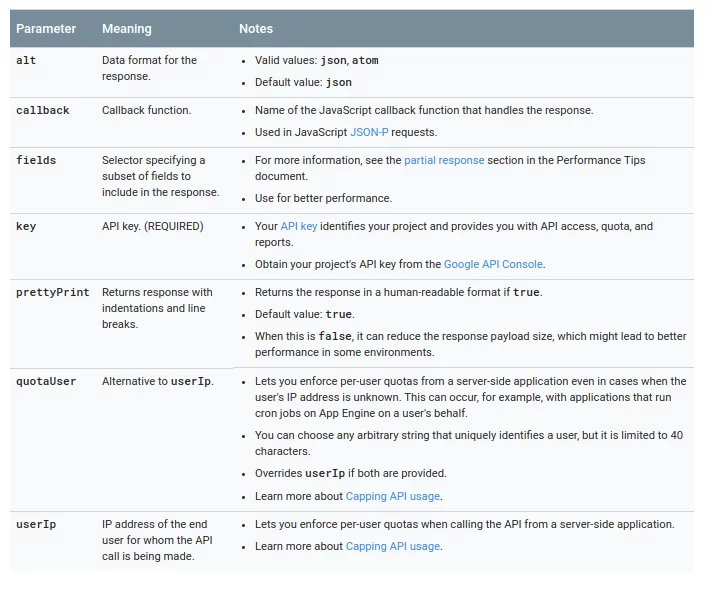Image resolution: width=712 pixels, height=601 pixels.
Task: Click 'Use for better performance' note
Action: click(x=323, y=198)
